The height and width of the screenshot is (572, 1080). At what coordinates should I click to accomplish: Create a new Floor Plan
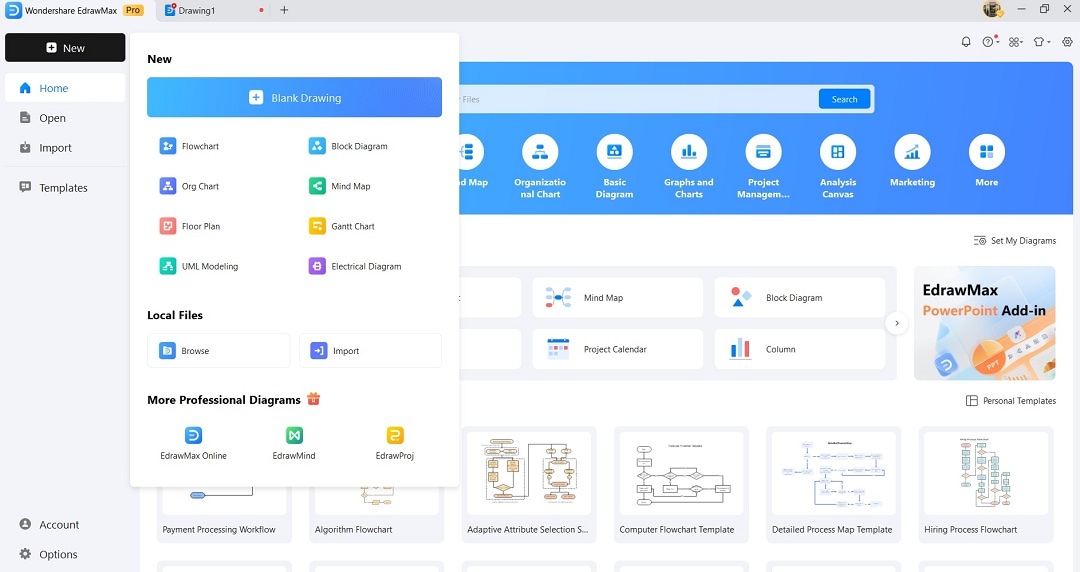(190, 226)
